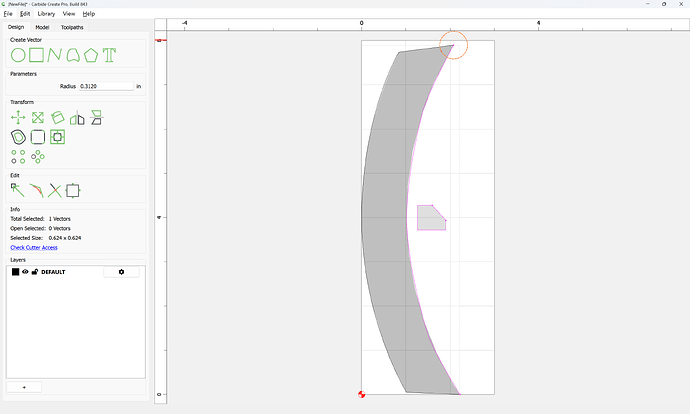Activate the Rotate transform tool
Screen dimensions: 690x414
tap(57, 117)
